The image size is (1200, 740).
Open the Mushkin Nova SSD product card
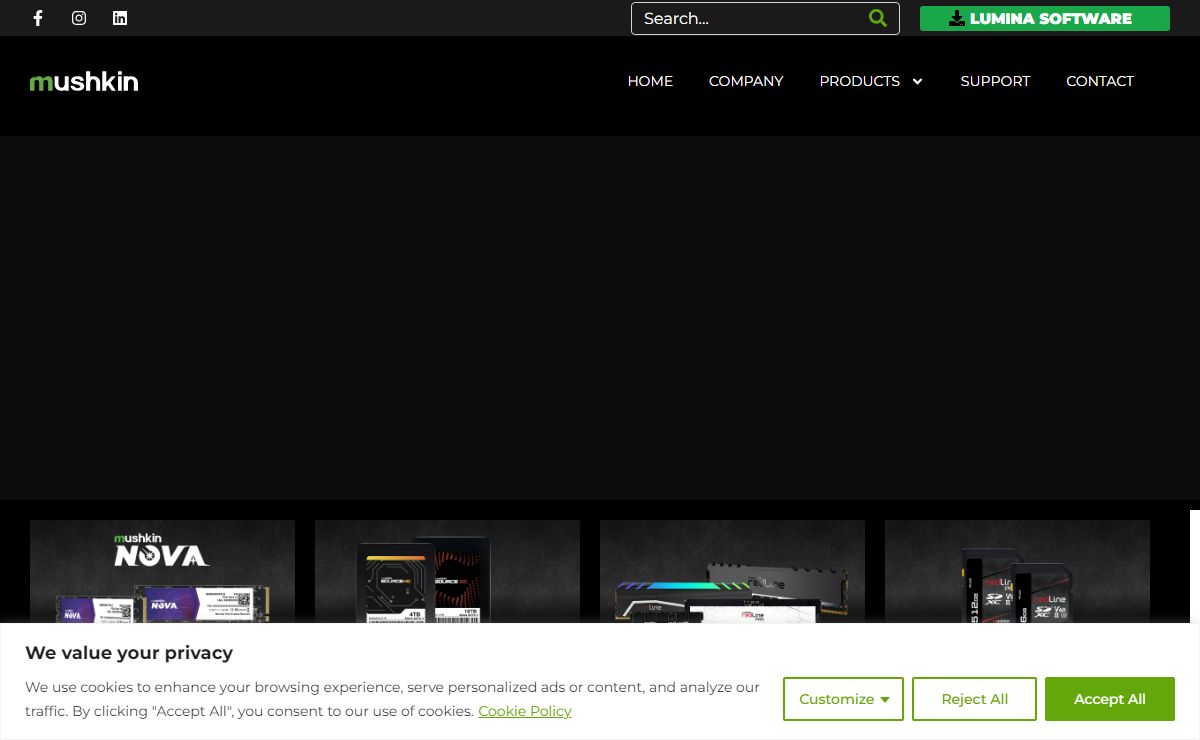pyautogui.click(x=162, y=572)
